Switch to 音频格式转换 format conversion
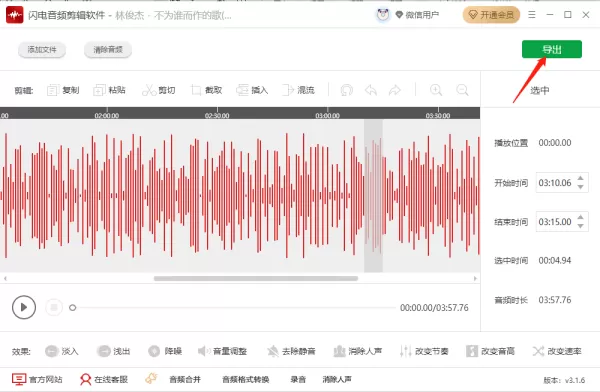 (x=246, y=379)
